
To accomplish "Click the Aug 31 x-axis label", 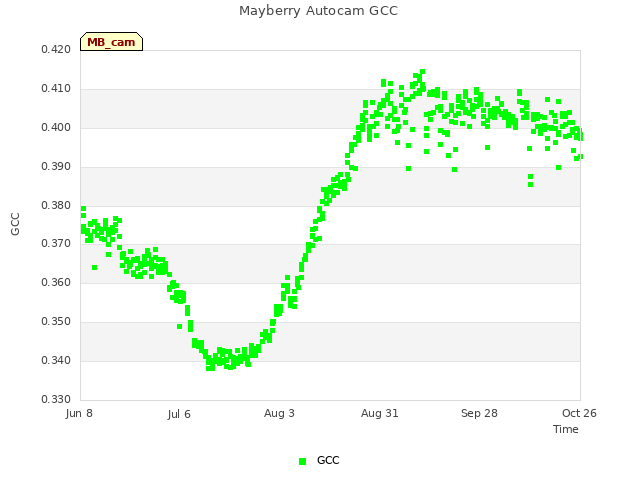I will tap(380, 413).
